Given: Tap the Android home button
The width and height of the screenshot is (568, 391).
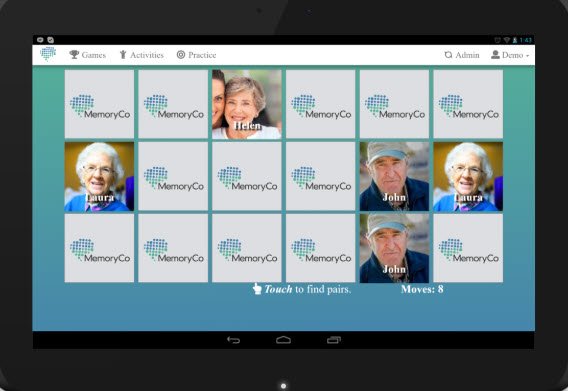Looking at the screenshot, I should coord(283,340).
